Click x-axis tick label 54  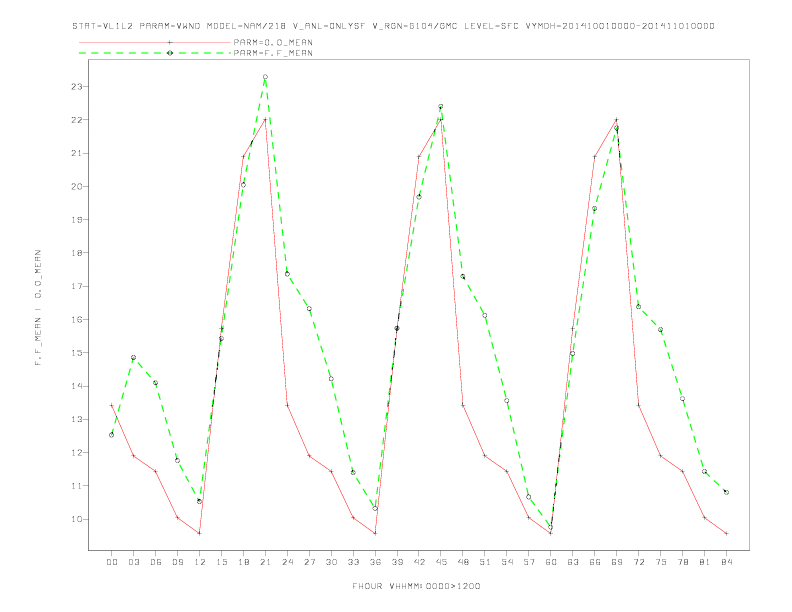click(507, 562)
